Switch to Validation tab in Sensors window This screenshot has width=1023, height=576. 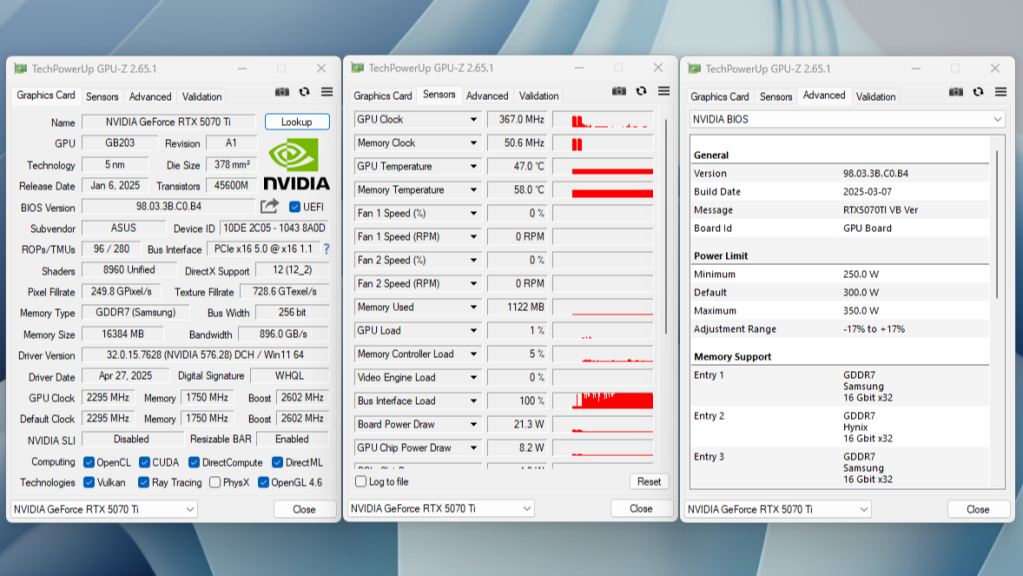click(x=538, y=96)
